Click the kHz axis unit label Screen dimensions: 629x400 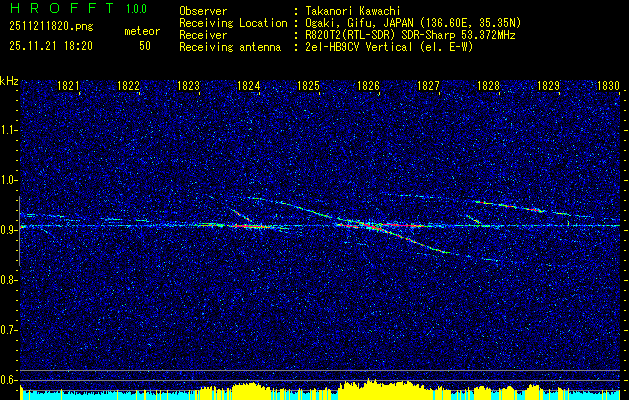tap(9, 81)
